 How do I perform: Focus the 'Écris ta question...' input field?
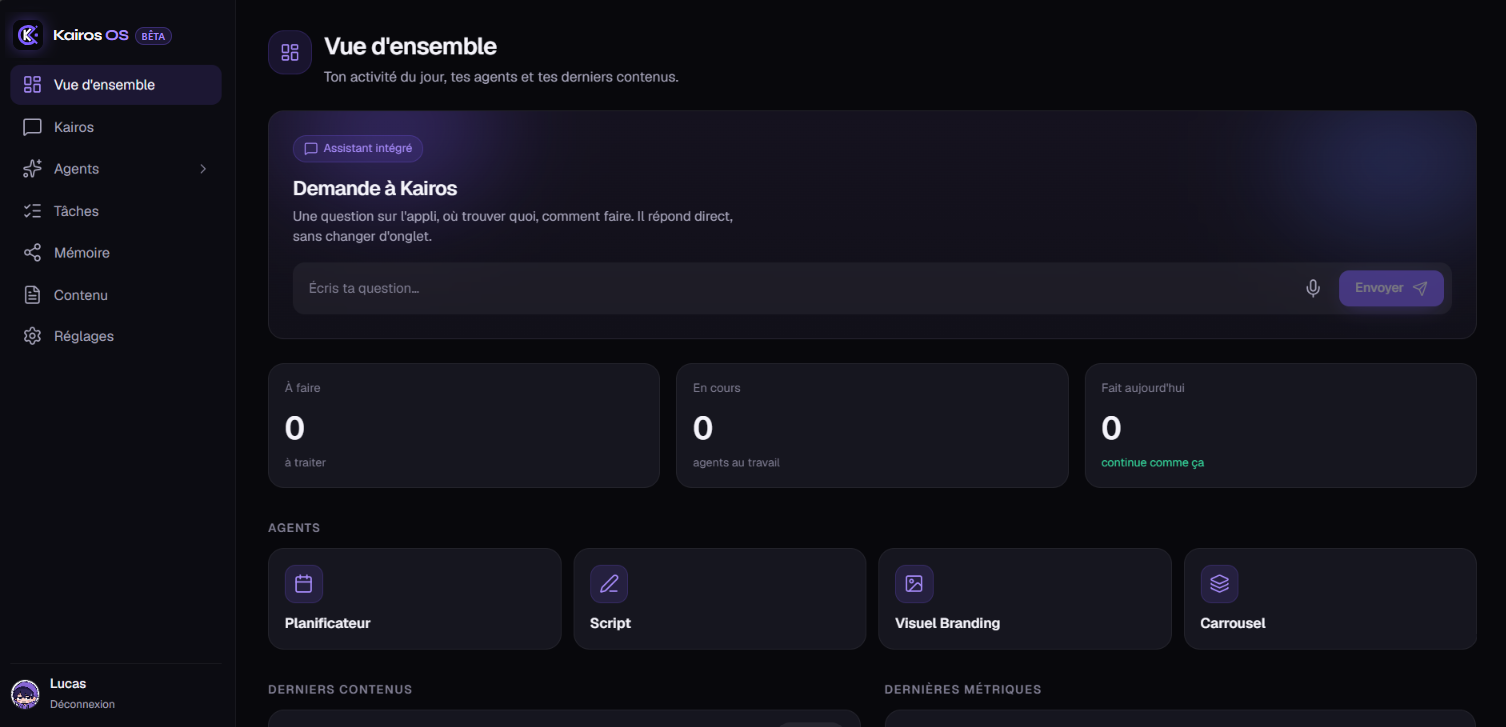795,288
